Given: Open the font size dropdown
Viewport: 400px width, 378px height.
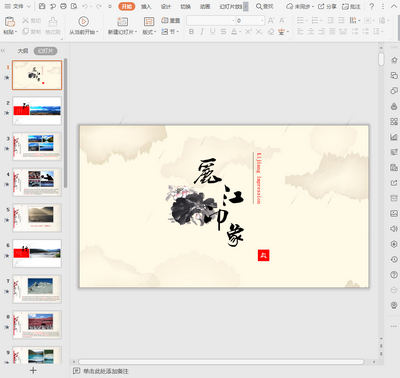Looking at the screenshot, I should [x=262, y=21].
